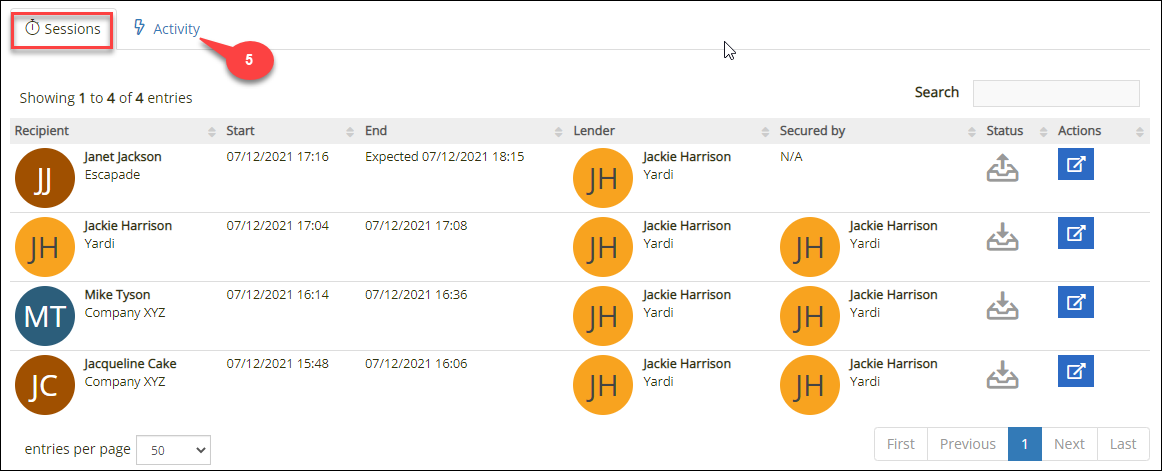Sort table by Recipient column

[x=42, y=131]
